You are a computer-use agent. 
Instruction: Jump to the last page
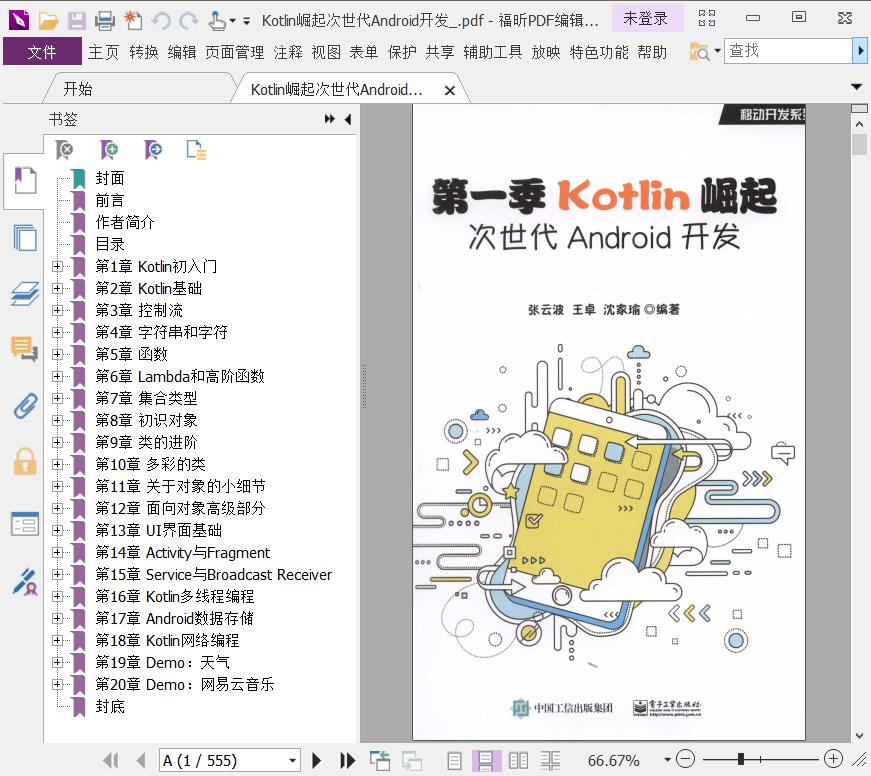pos(347,760)
